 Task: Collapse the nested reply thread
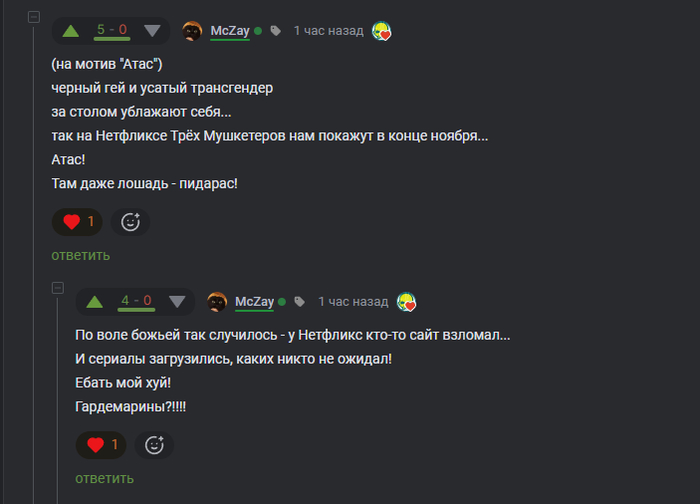click(x=57, y=289)
